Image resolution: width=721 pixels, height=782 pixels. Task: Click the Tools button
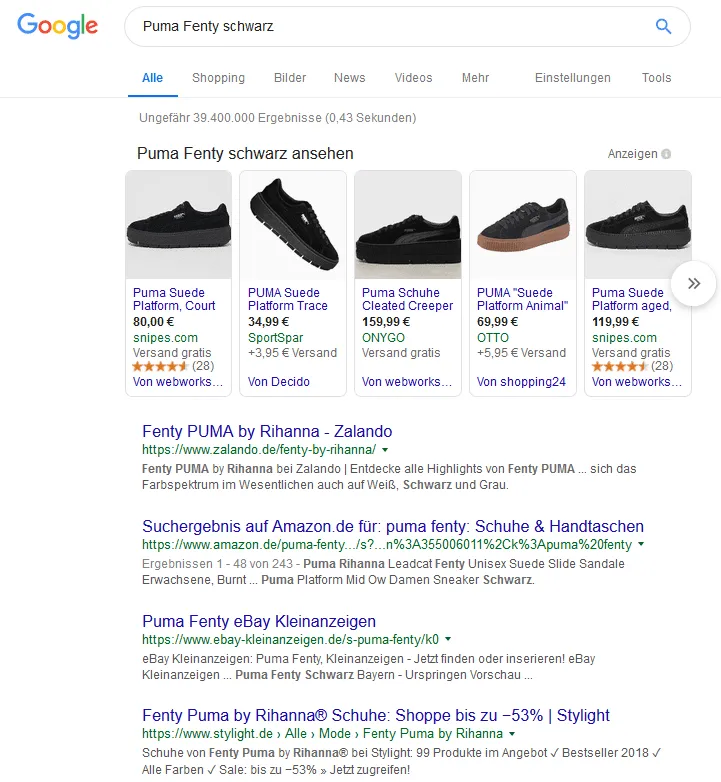coord(656,78)
